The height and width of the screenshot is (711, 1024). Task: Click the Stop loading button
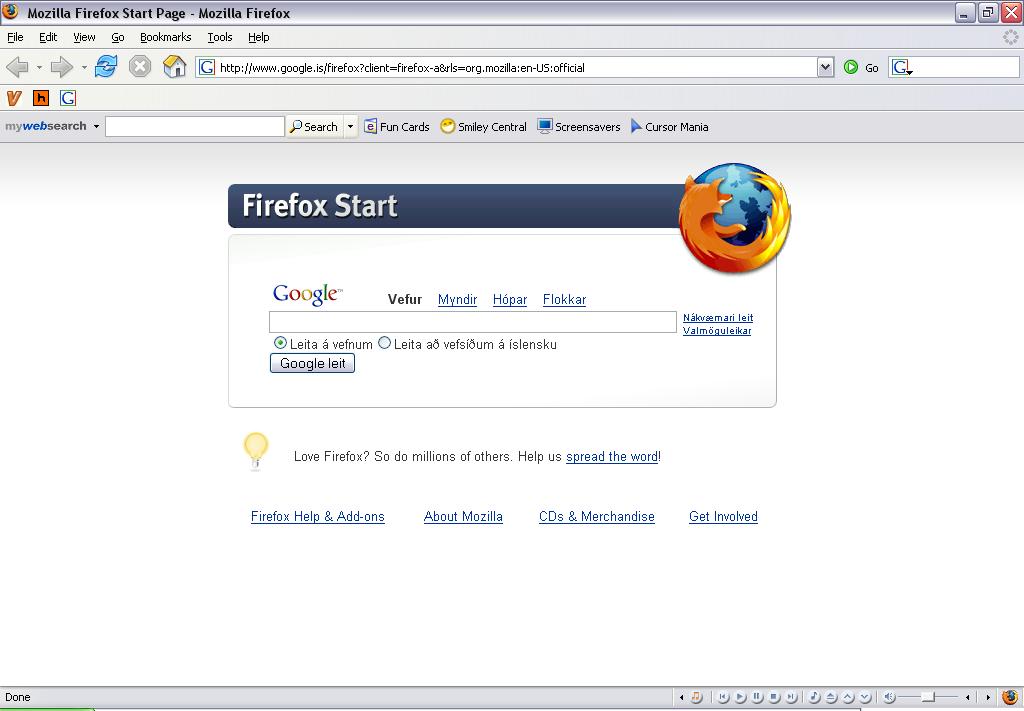[x=140, y=67]
